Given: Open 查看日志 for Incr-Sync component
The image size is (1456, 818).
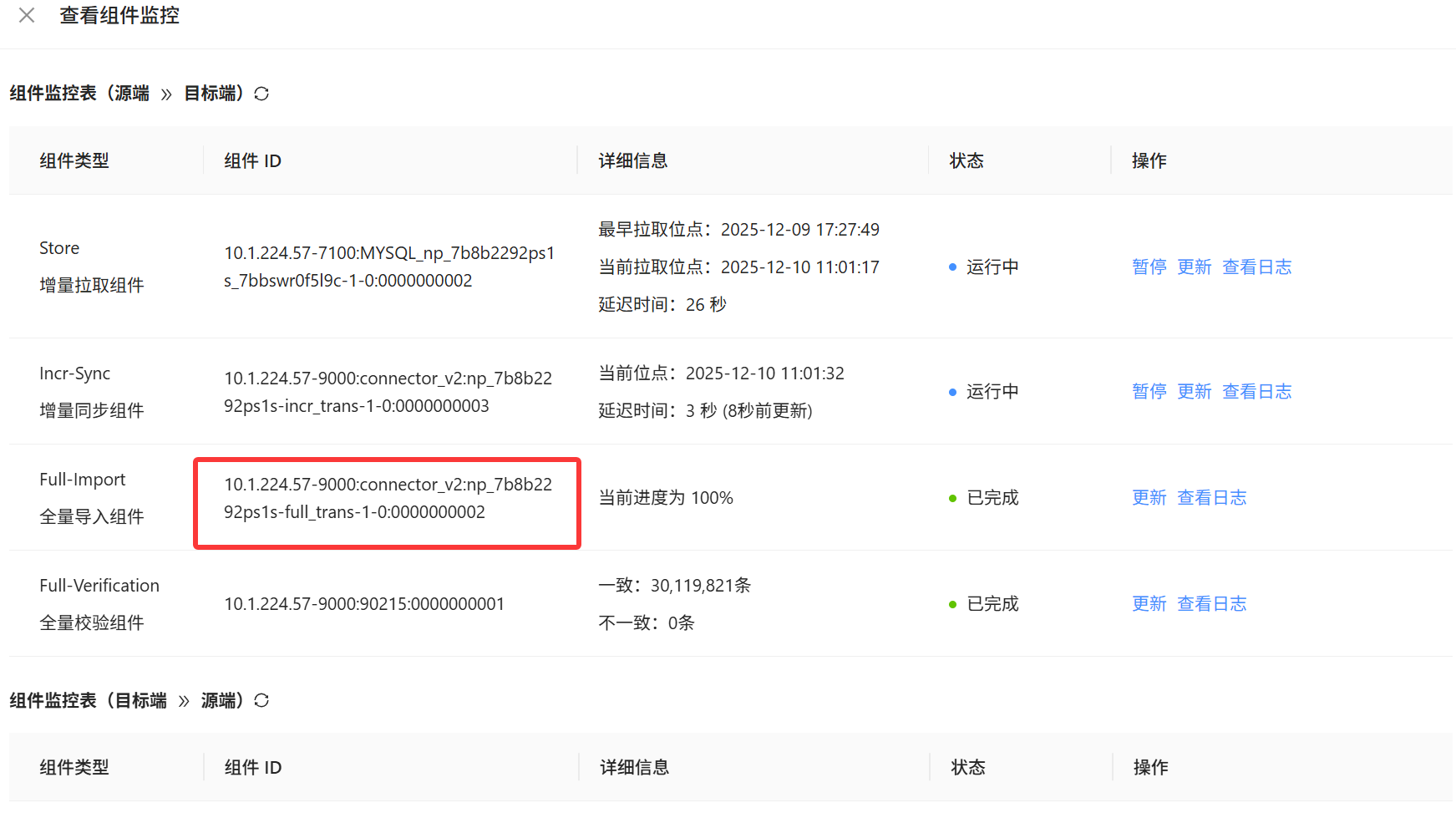Looking at the screenshot, I should point(1256,391).
